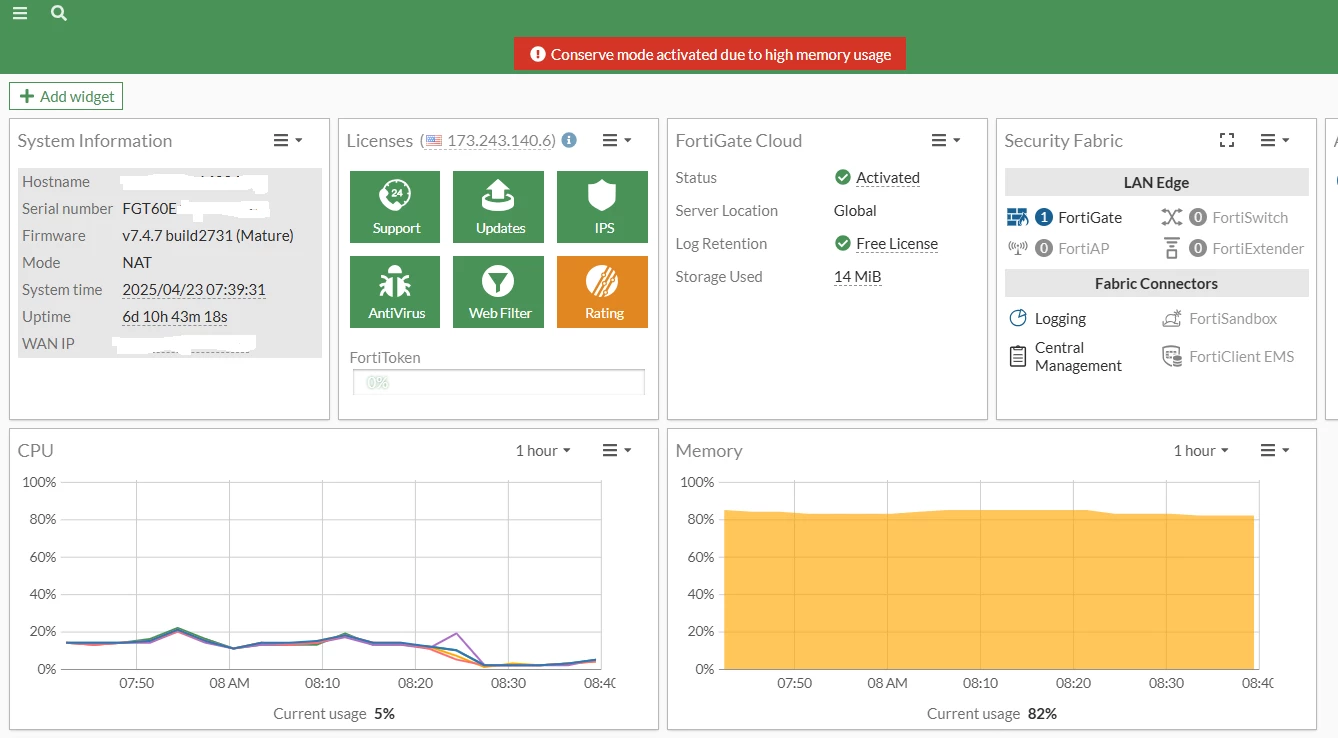The height and width of the screenshot is (738, 1338).
Task: Click the FortiAP count badge
Action: (1044, 248)
